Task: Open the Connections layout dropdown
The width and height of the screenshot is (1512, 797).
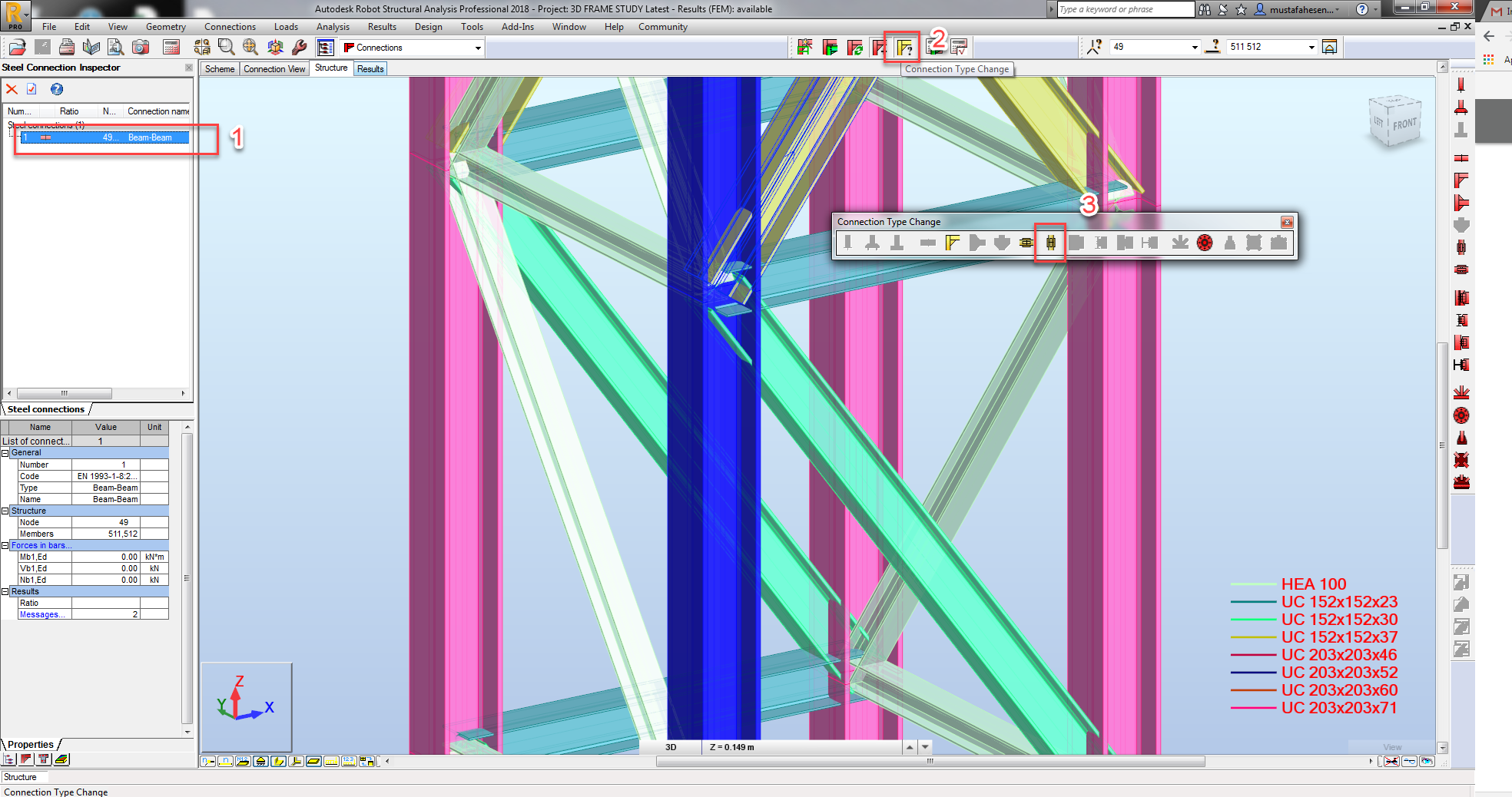Action: pos(478,47)
